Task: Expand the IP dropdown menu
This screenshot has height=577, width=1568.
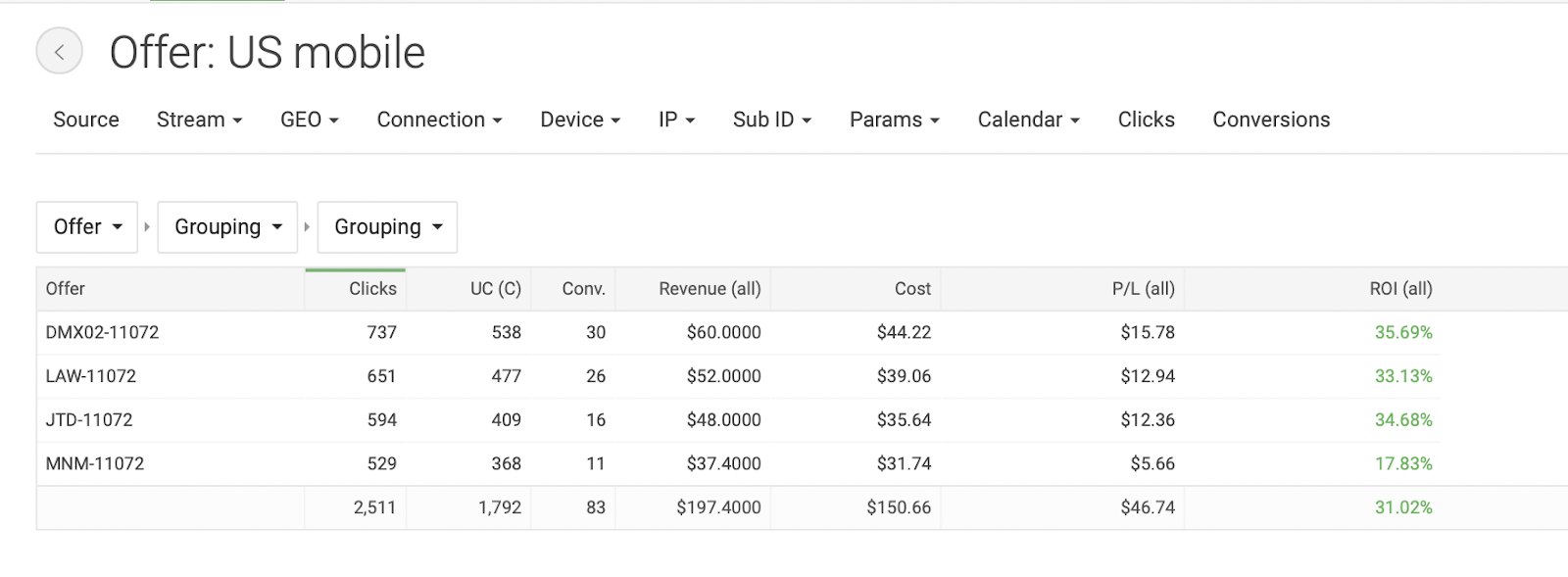Action: point(676,120)
